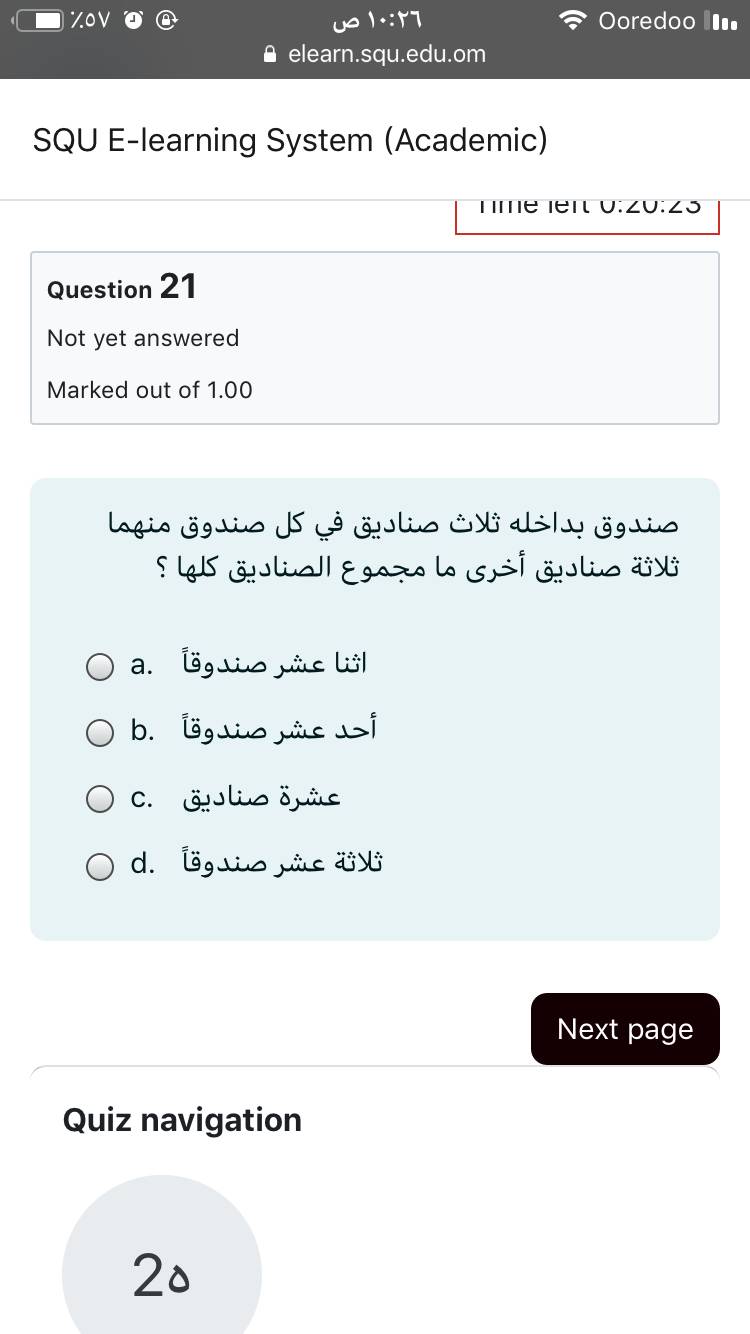
Task: Tap the Quiz navigation heading
Action: click(182, 1120)
